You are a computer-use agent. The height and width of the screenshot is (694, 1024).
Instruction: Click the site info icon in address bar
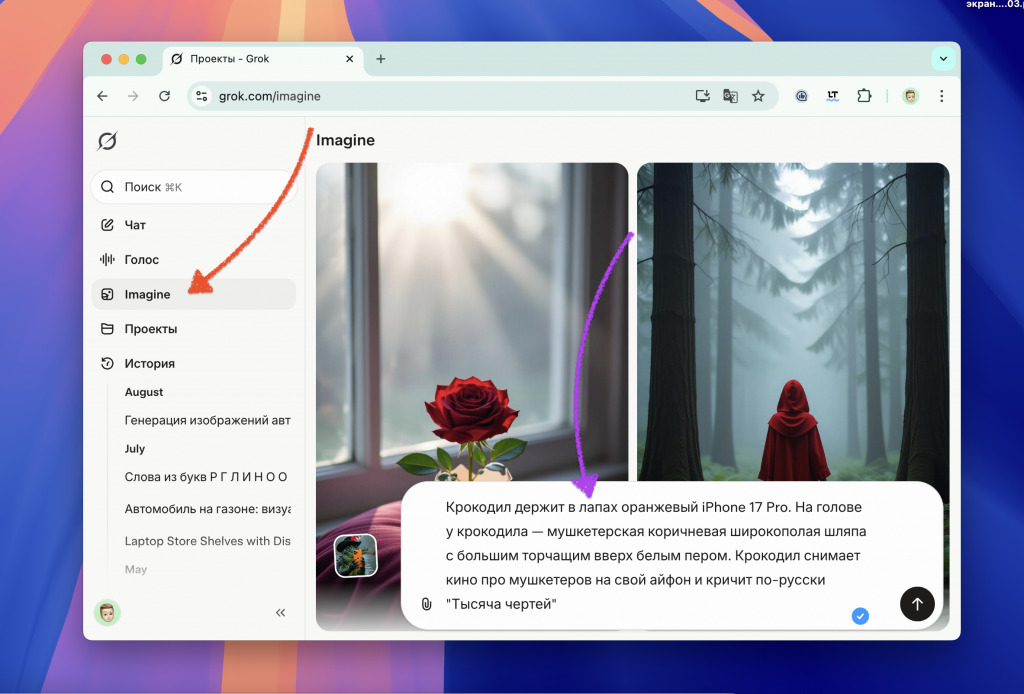tap(202, 97)
